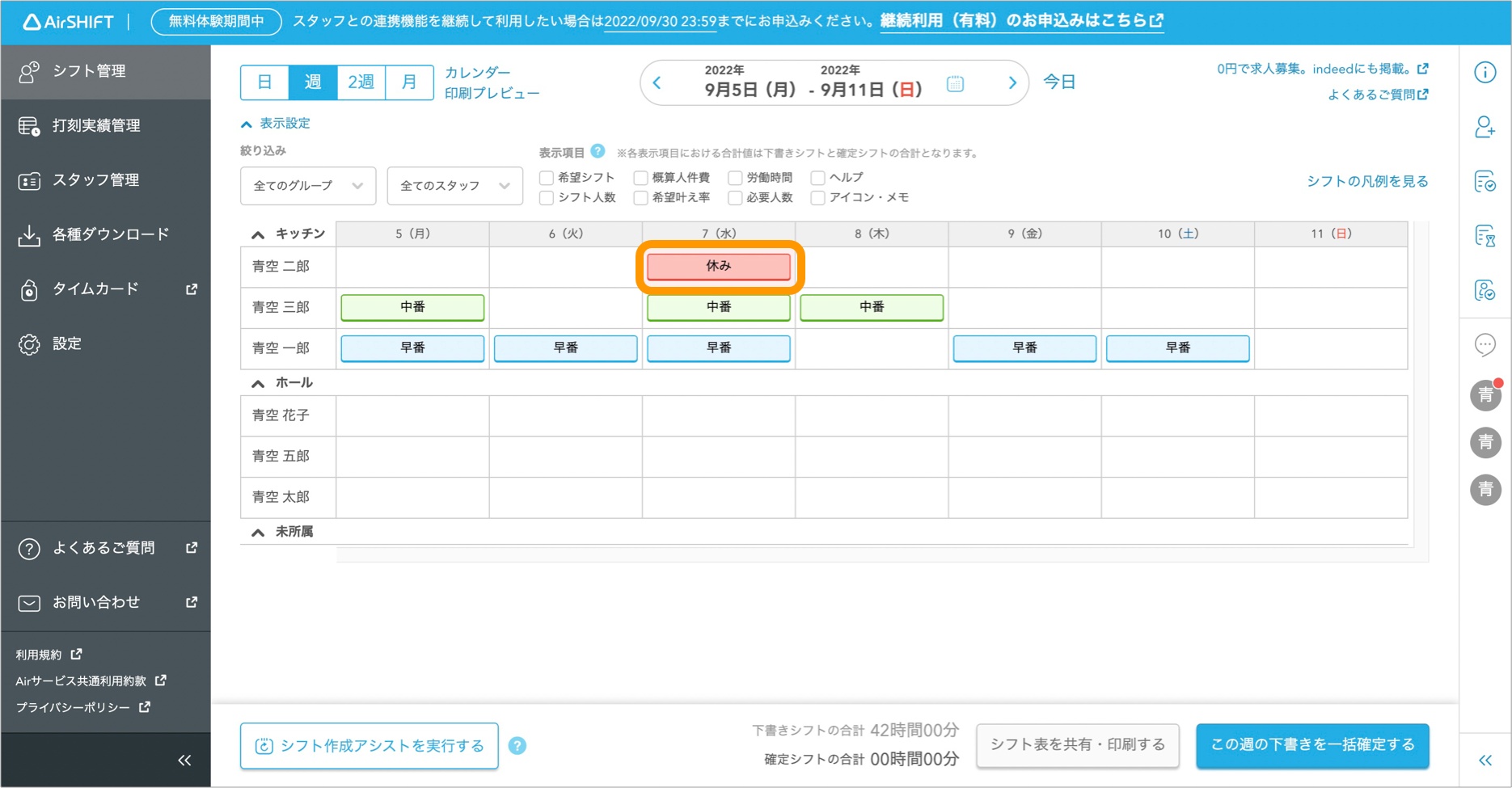This screenshot has width=1512, height=788.
Task: Click the help icon beside shift assist button
Action: pyautogui.click(x=517, y=746)
